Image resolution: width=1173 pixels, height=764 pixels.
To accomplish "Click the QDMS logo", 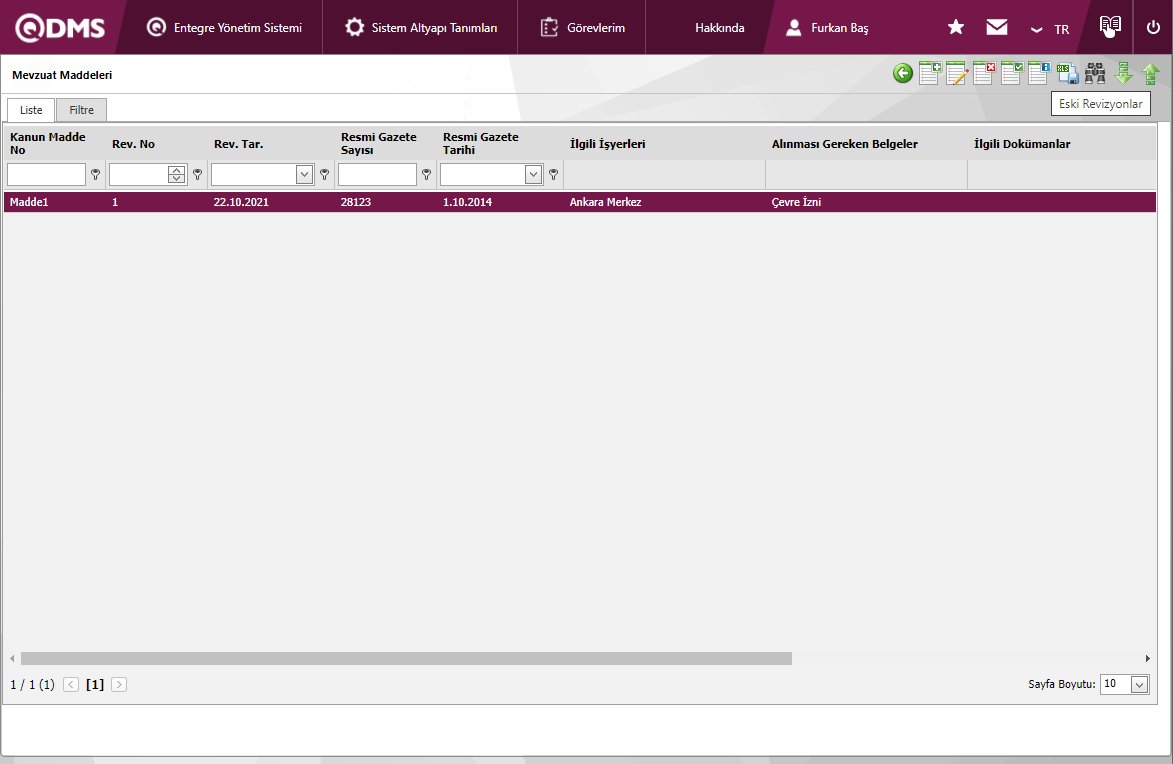I will [x=60, y=28].
